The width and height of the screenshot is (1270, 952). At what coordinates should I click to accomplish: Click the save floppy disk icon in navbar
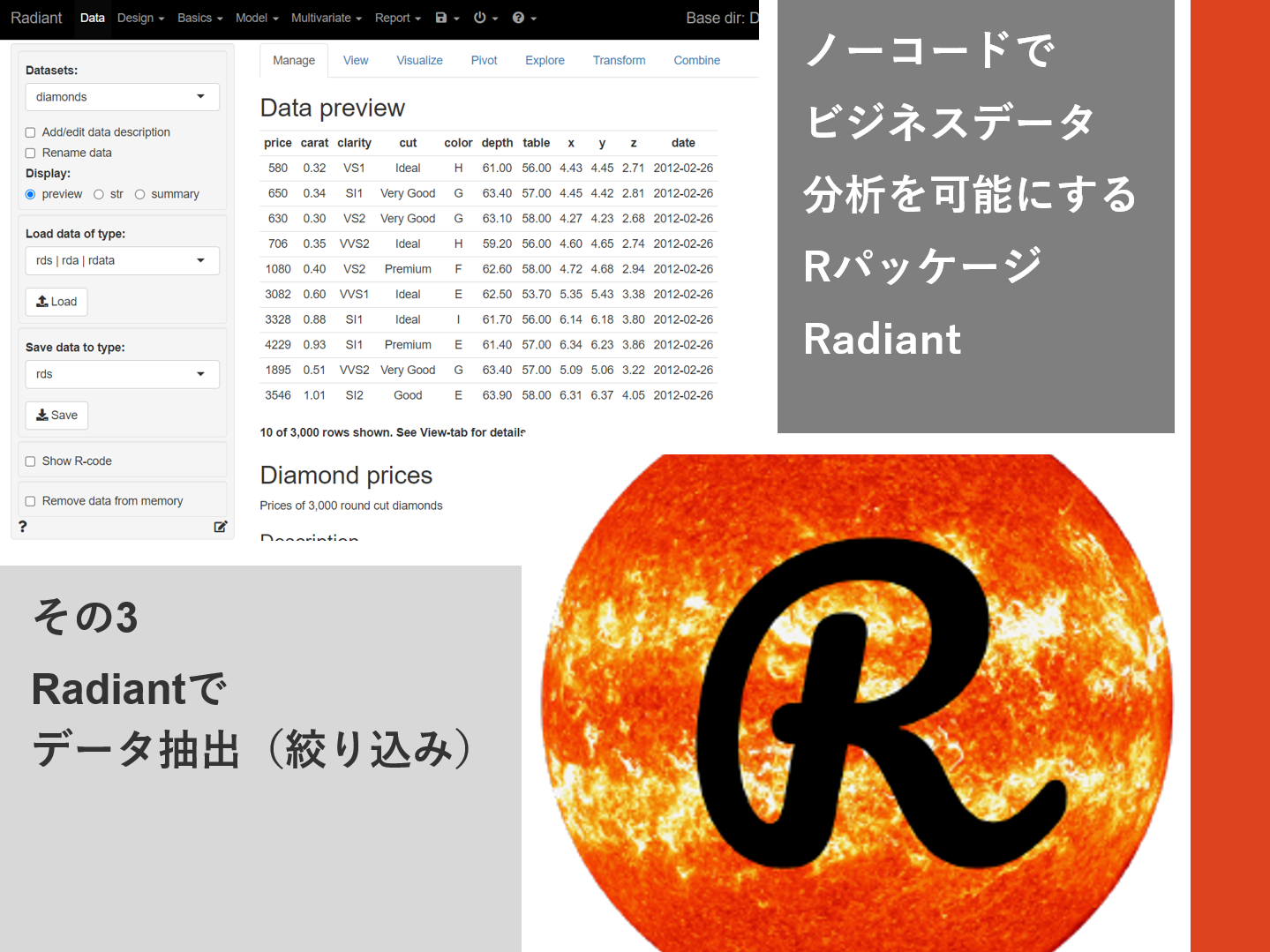pyautogui.click(x=442, y=18)
